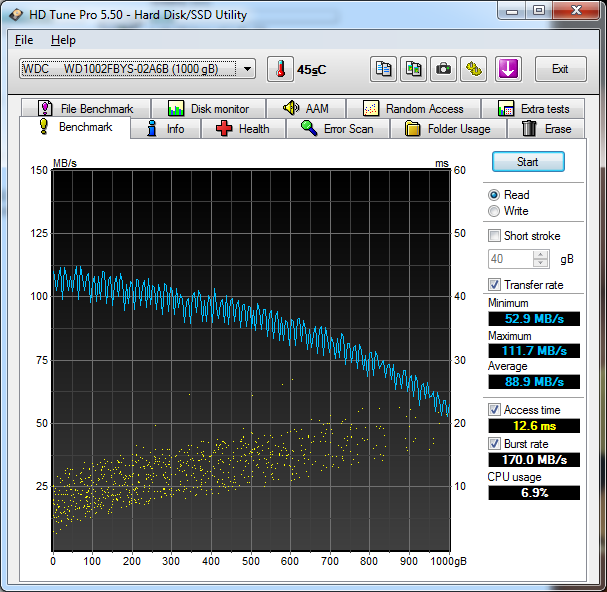Click the short stroke gB input field
Image resolution: width=607 pixels, height=592 pixels.
point(510,259)
